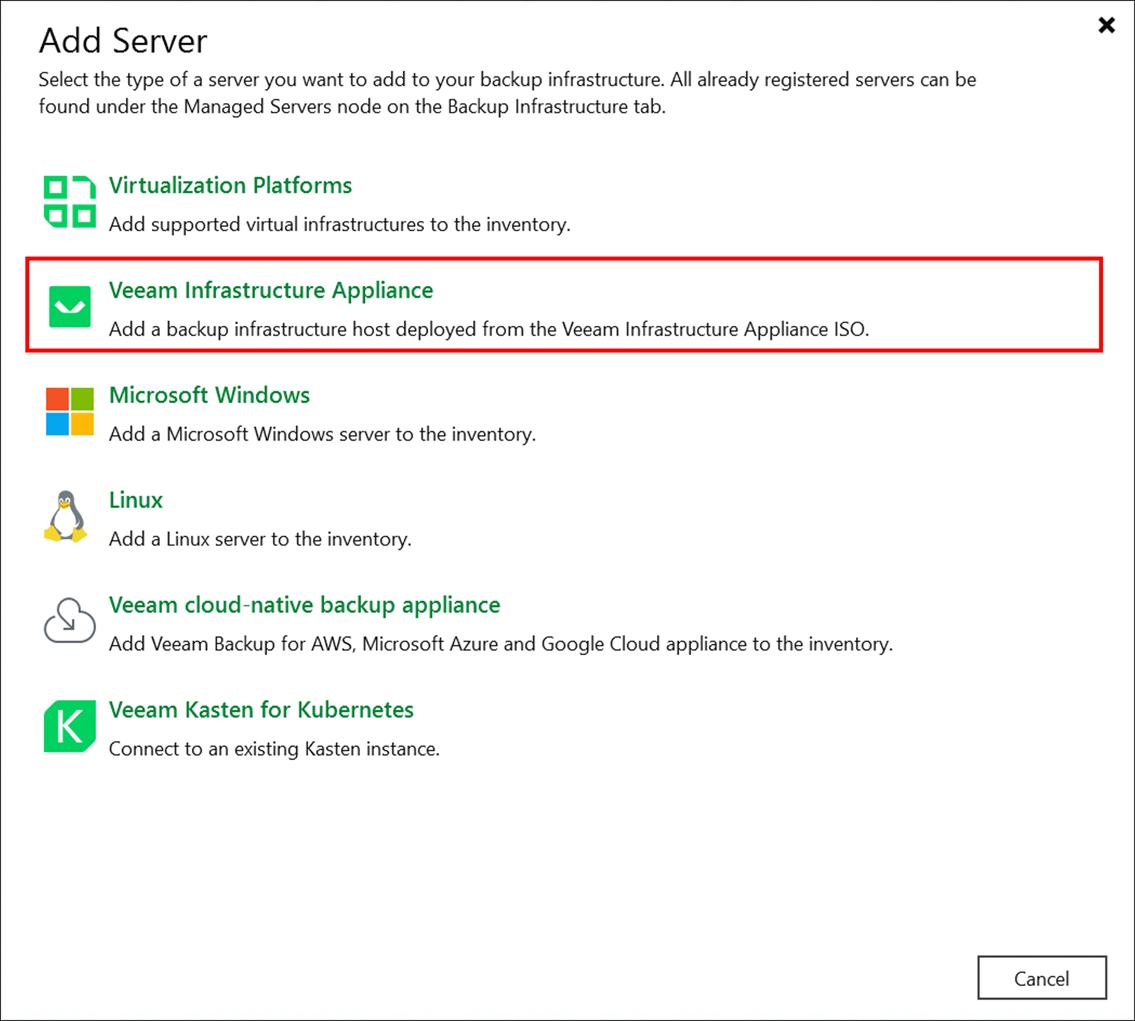Open the Virtualization Platforms option
The image size is (1135, 1021).
[x=230, y=185]
